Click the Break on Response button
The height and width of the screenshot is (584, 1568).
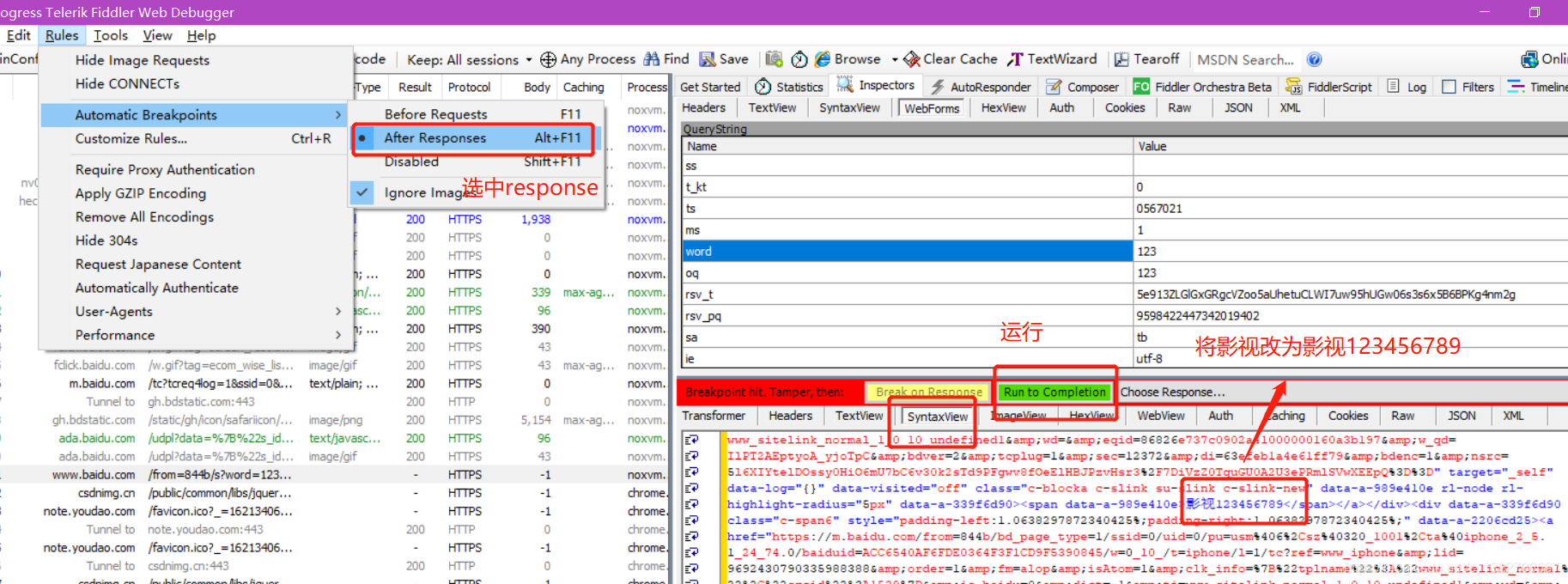(928, 392)
